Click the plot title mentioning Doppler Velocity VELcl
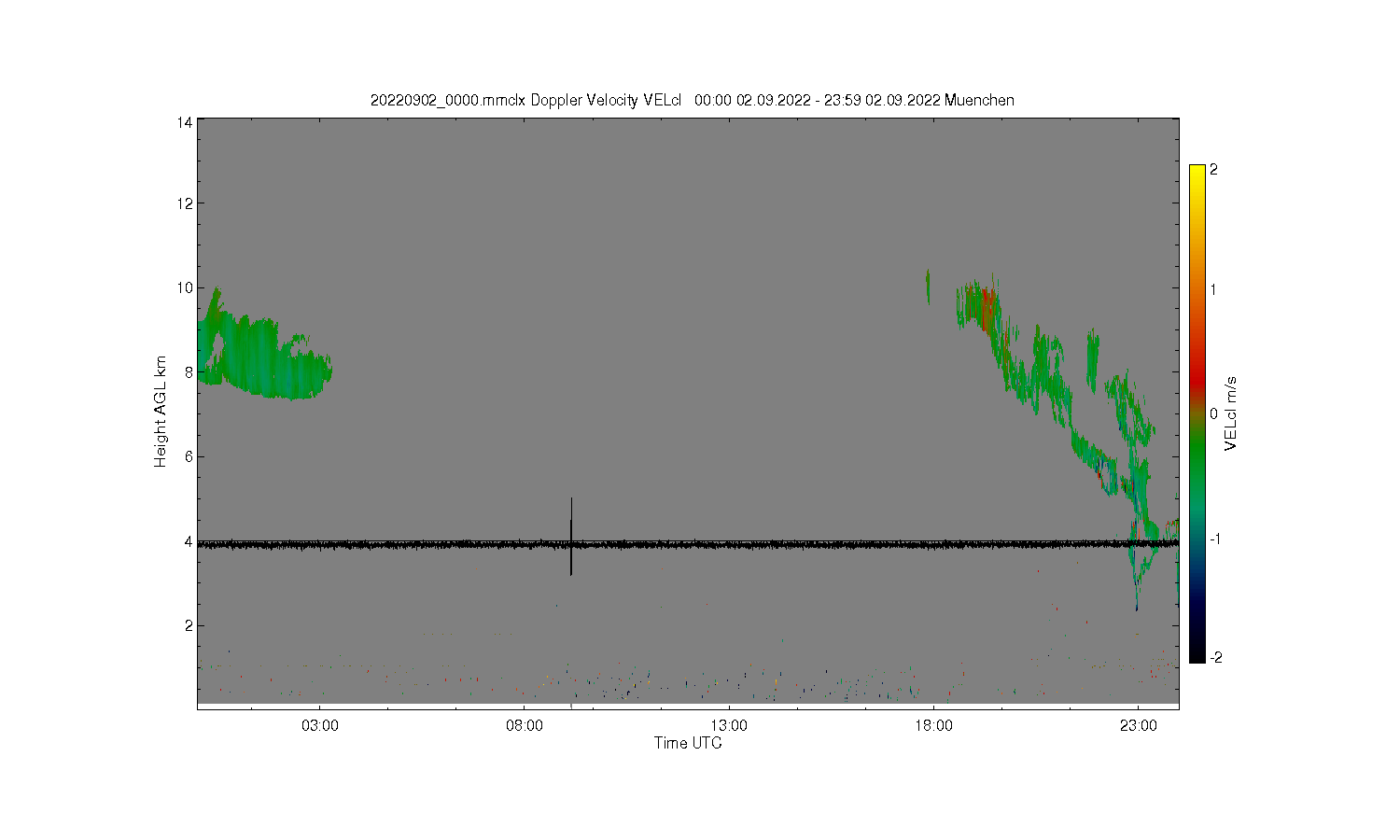1400x840 pixels. [692, 100]
